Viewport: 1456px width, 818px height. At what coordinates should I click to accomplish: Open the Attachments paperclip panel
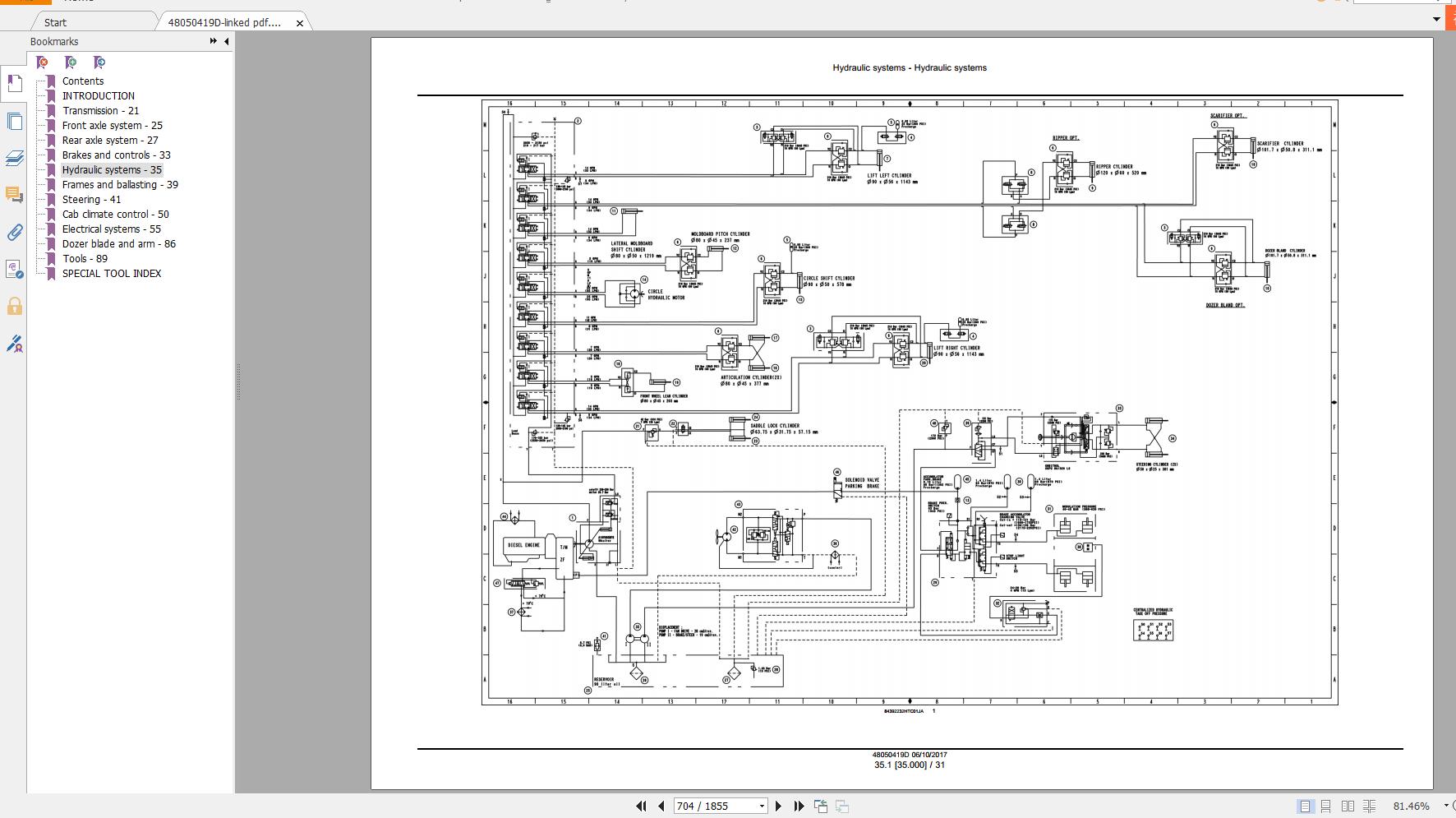pyautogui.click(x=14, y=233)
